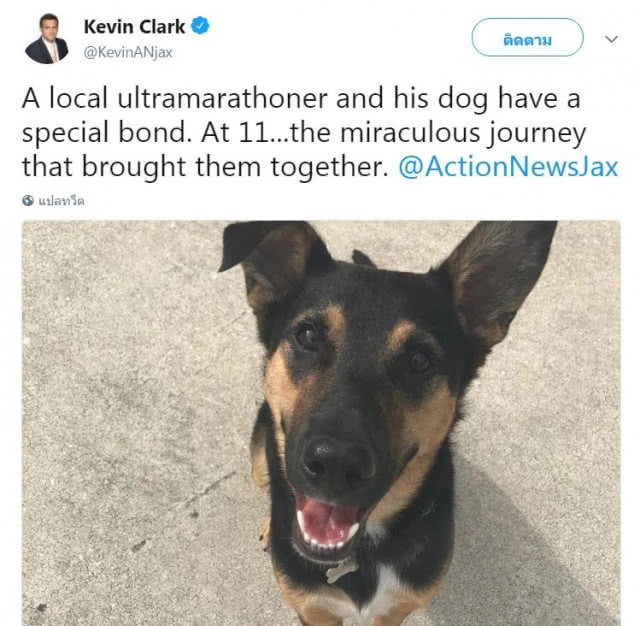
Task: Click the bone-shaped tag on dog's collar
Action: pyautogui.click(x=342, y=571)
